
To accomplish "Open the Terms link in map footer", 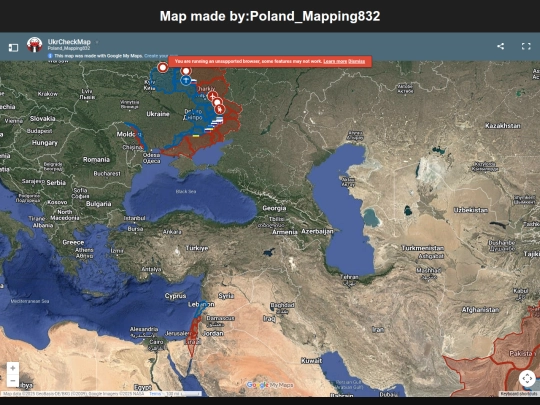I will coord(155,394).
